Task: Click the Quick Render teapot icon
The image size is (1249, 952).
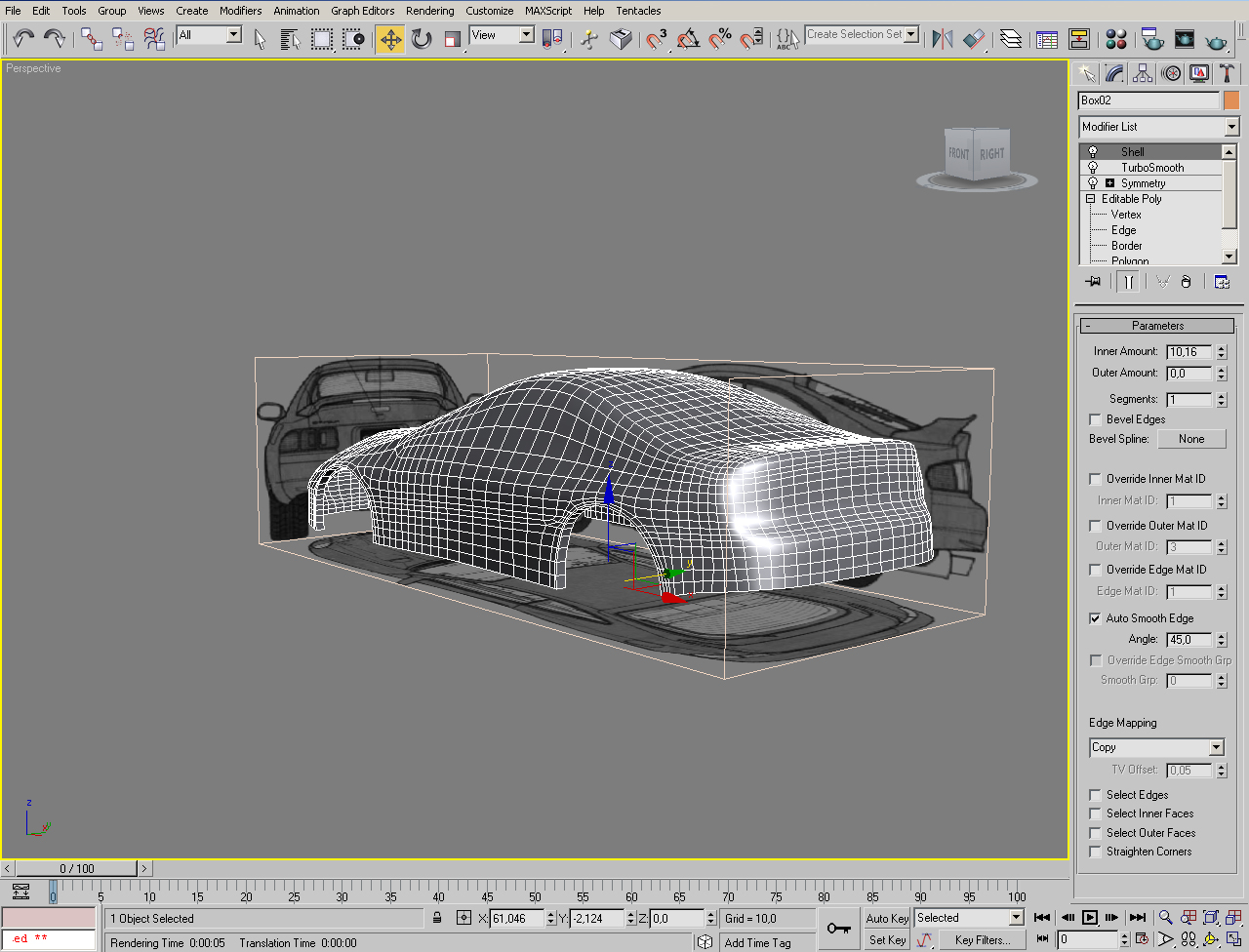Action: coord(1217,39)
